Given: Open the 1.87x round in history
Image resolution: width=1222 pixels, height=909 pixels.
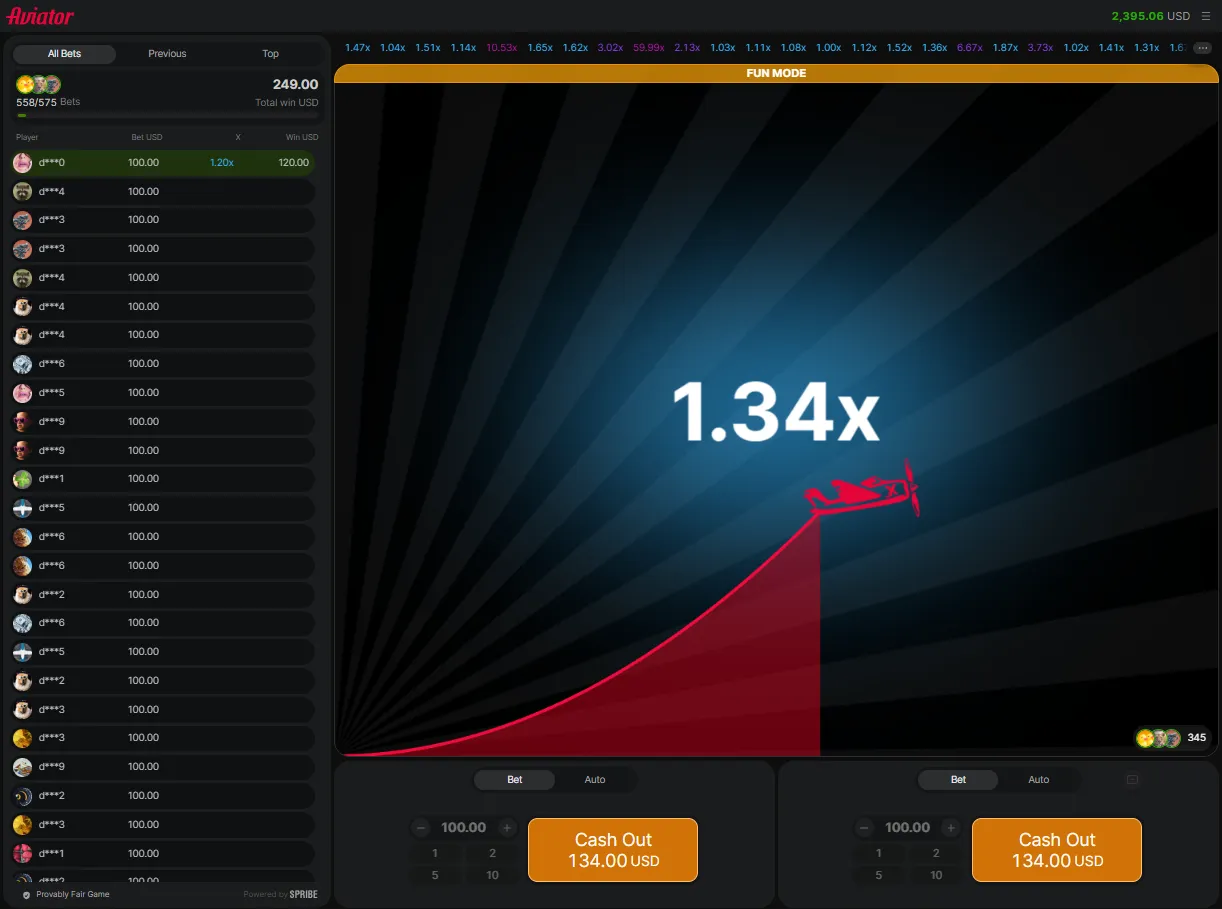Looking at the screenshot, I should 1005,48.
